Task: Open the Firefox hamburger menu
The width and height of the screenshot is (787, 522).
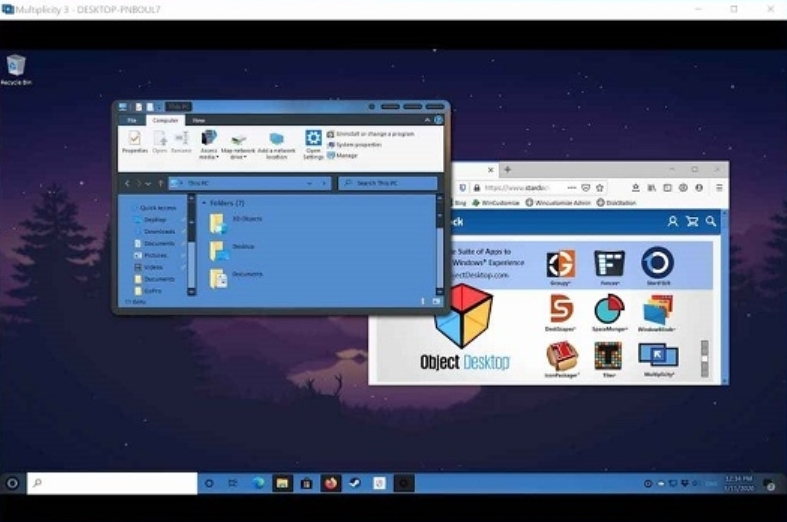Action: [719, 188]
